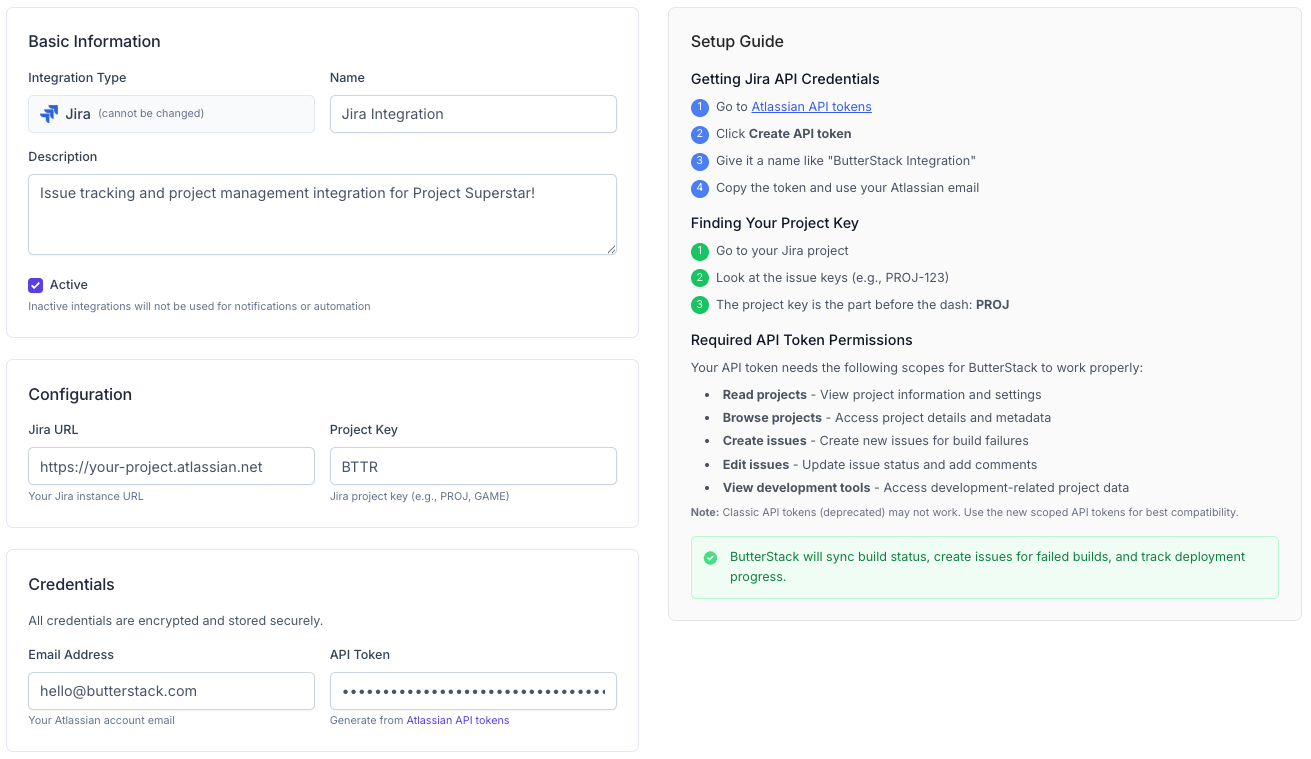1311x759 pixels.
Task: Select the masked API Token field
Action: click(473, 691)
